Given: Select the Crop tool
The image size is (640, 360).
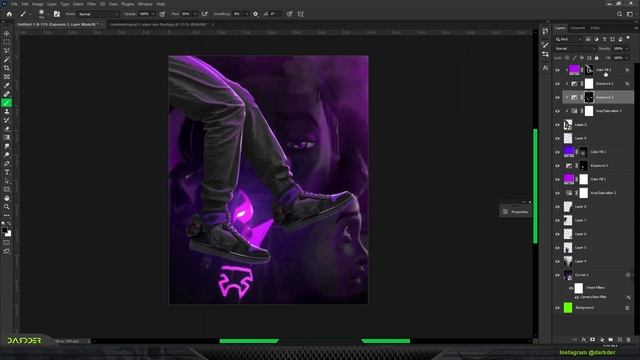Looking at the screenshot, I should pos(7,68).
